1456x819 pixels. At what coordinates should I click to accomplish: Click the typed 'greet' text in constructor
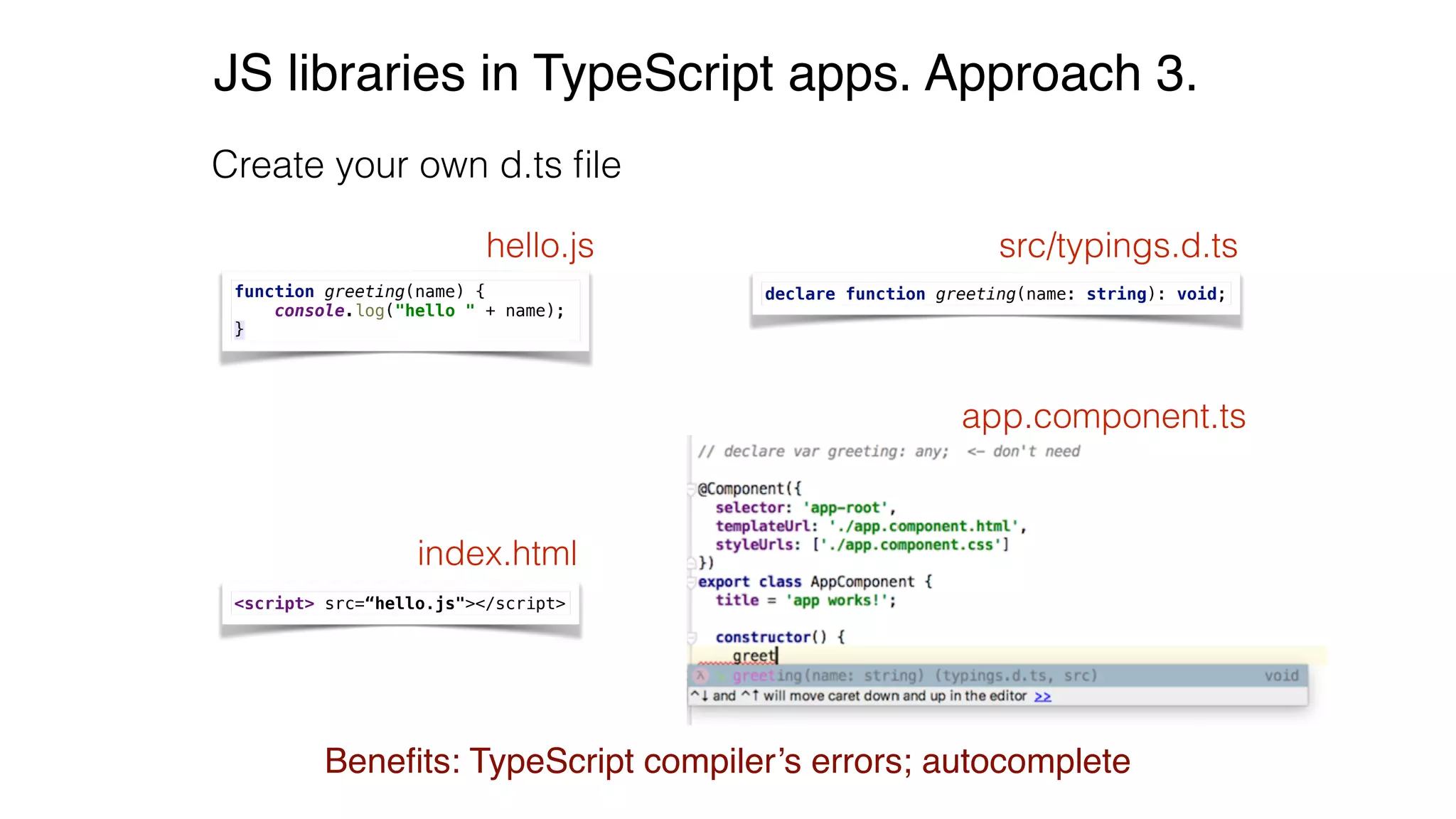(x=754, y=656)
